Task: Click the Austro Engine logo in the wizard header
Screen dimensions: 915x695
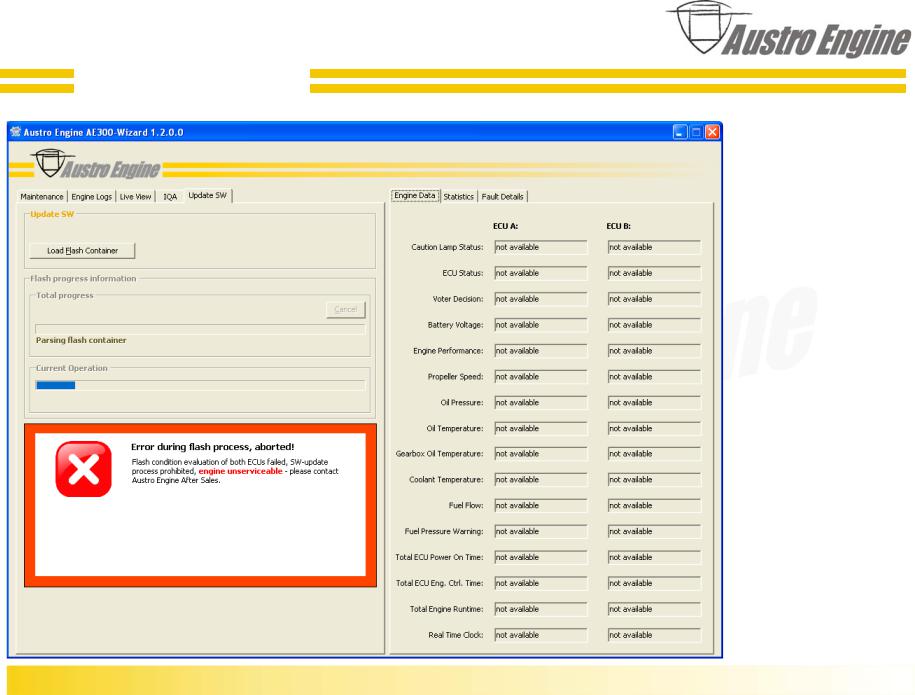Action: pos(96,165)
